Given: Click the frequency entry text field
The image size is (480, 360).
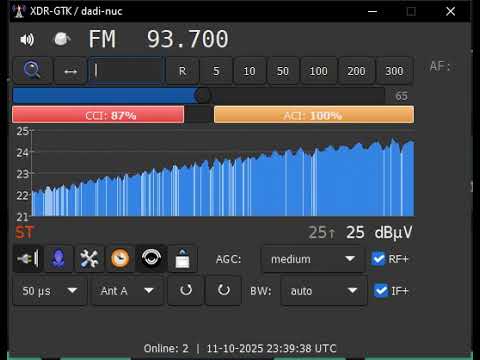Looking at the screenshot, I should (x=126, y=71).
